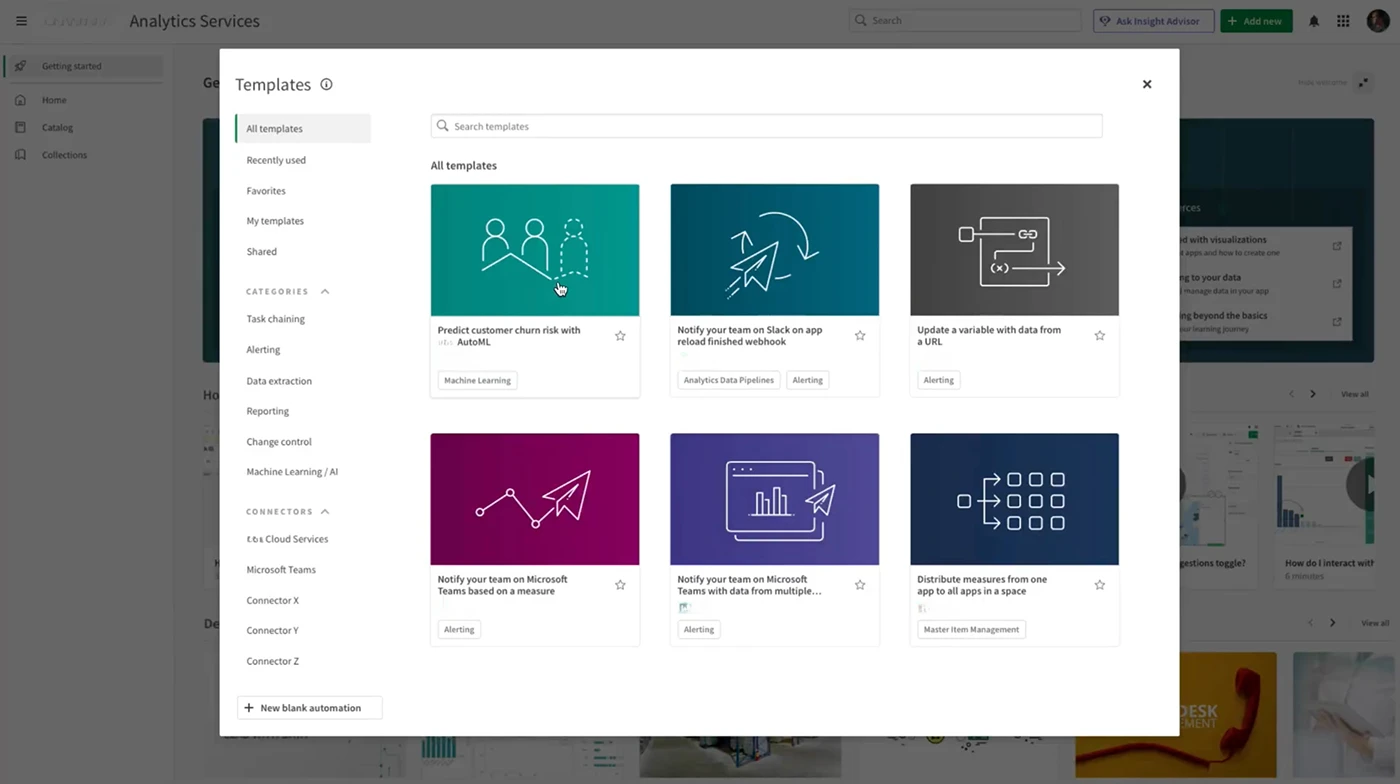Select the Cloud Services connector
Viewport: 1400px width, 784px height.
click(x=287, y=539)
